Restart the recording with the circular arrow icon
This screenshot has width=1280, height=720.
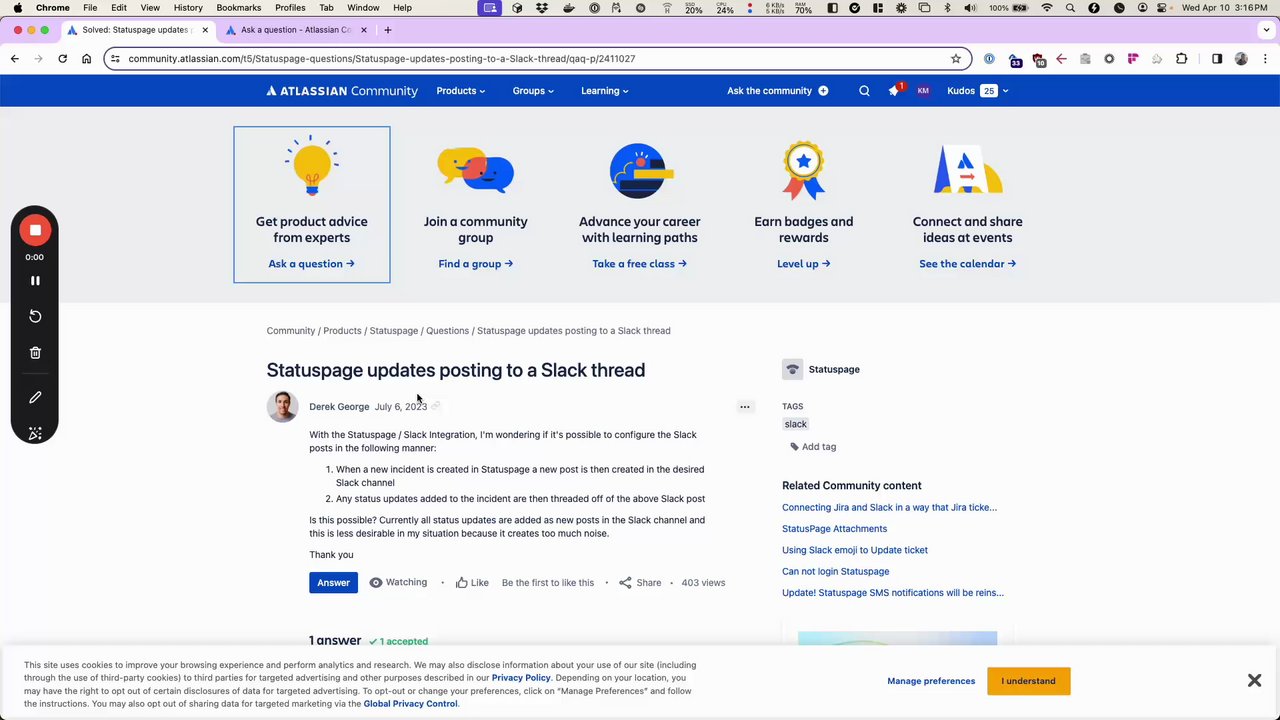[x=35, y=316]
